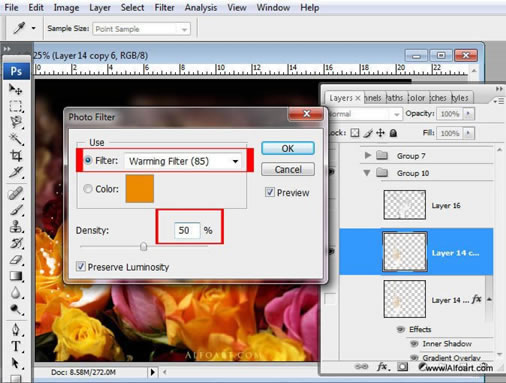
Task: Select the Color radio button
Action: 88,189
